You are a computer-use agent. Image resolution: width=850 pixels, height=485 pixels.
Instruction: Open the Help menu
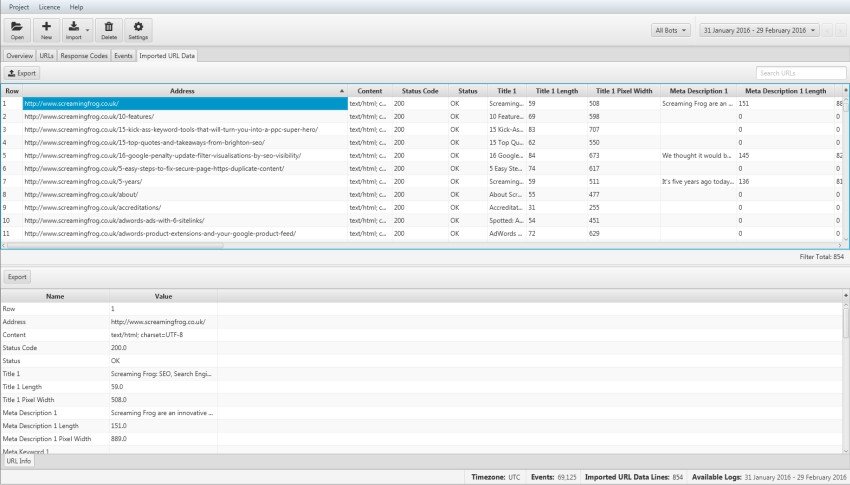click(76, 7)
